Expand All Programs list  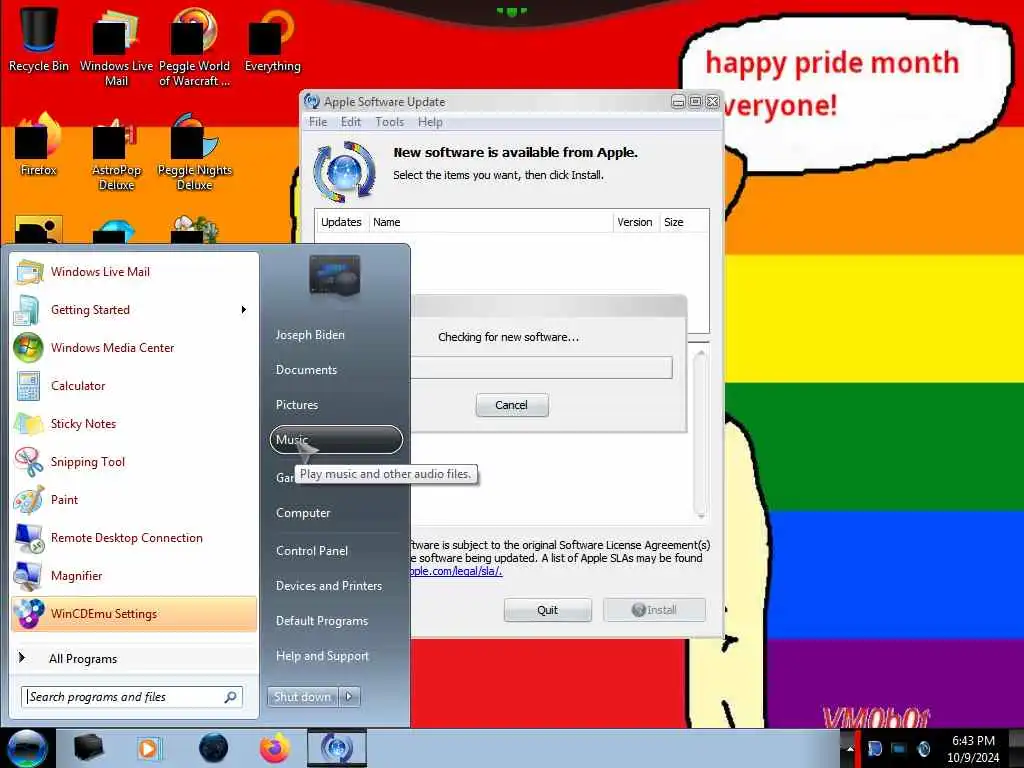[135, 658]
